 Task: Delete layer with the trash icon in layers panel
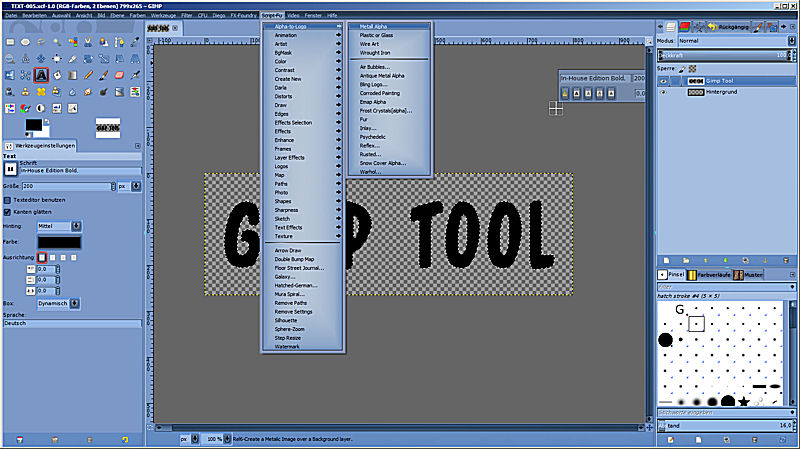(786, 261)
